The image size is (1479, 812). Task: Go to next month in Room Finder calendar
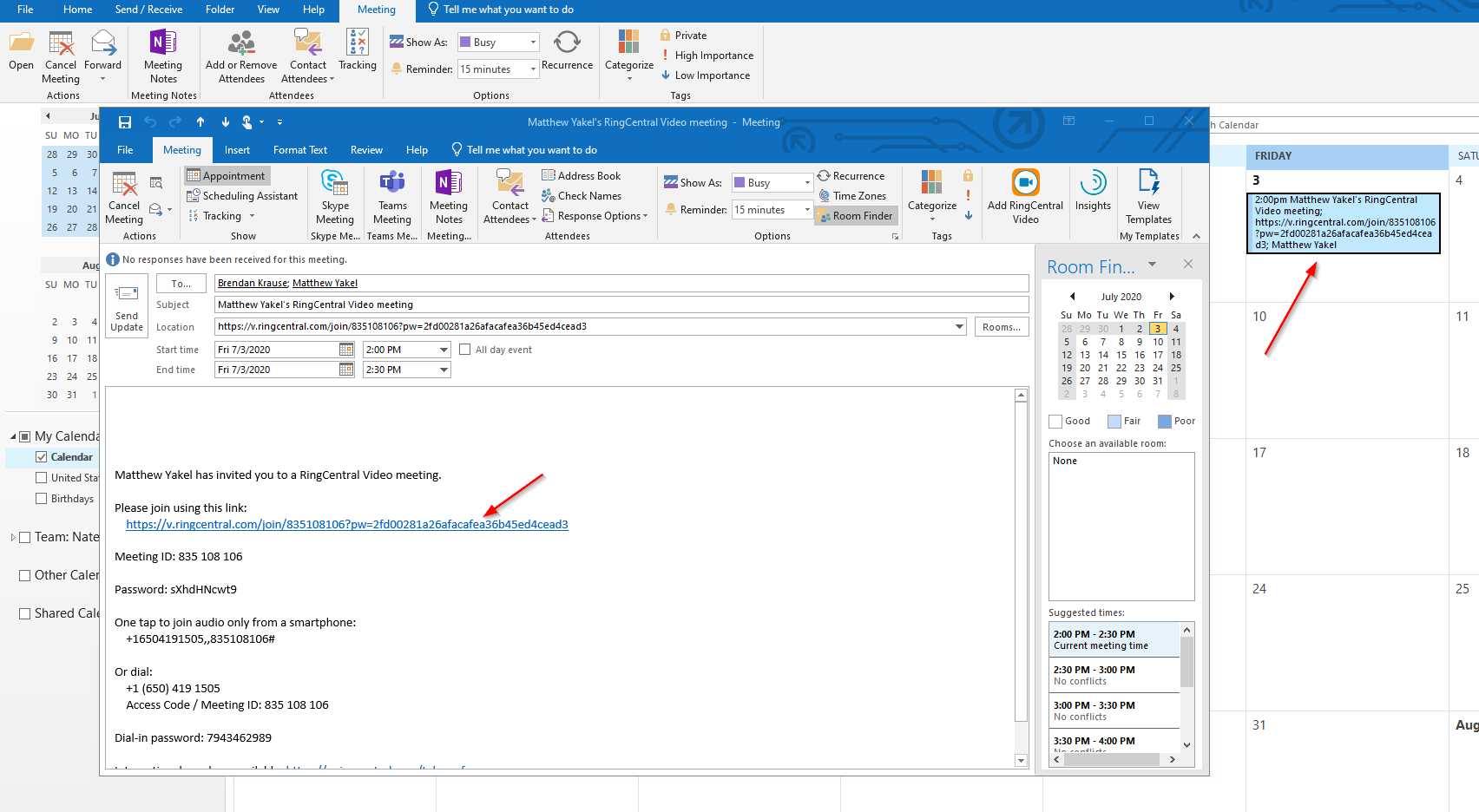click(x=1172, y=297)
